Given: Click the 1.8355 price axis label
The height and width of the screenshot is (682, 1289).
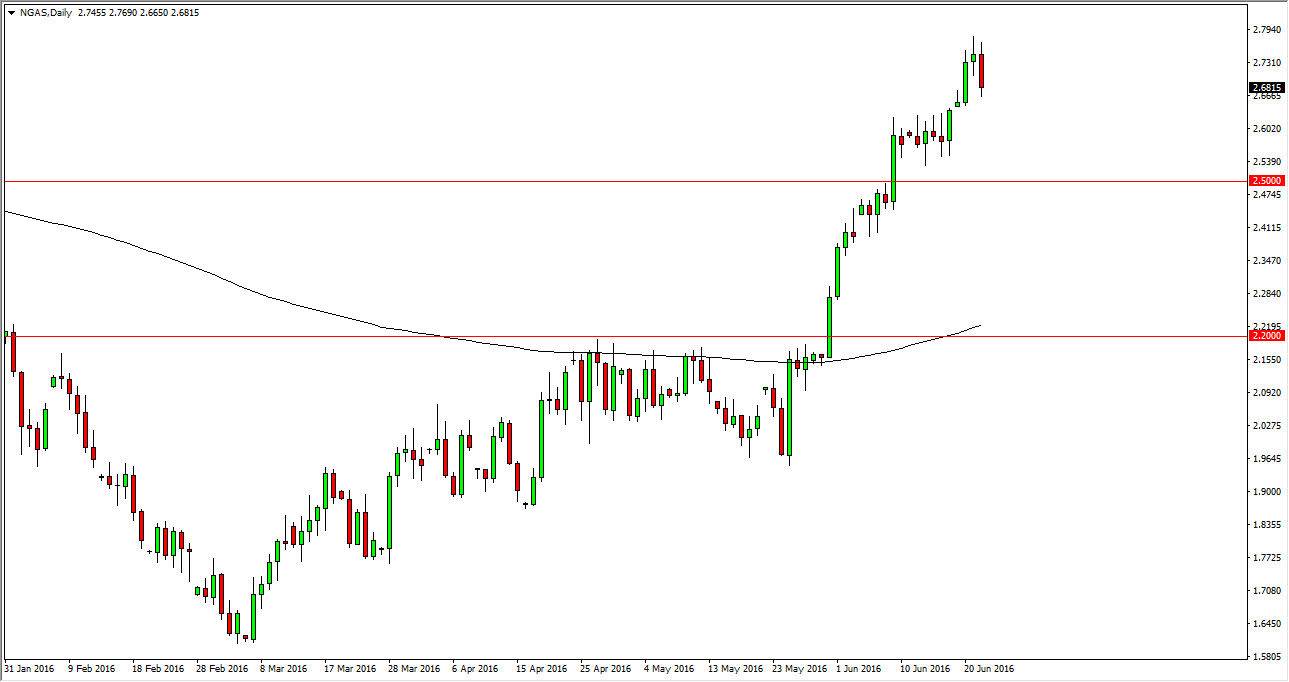Looking at the screenshot, I should (1265, 525).
